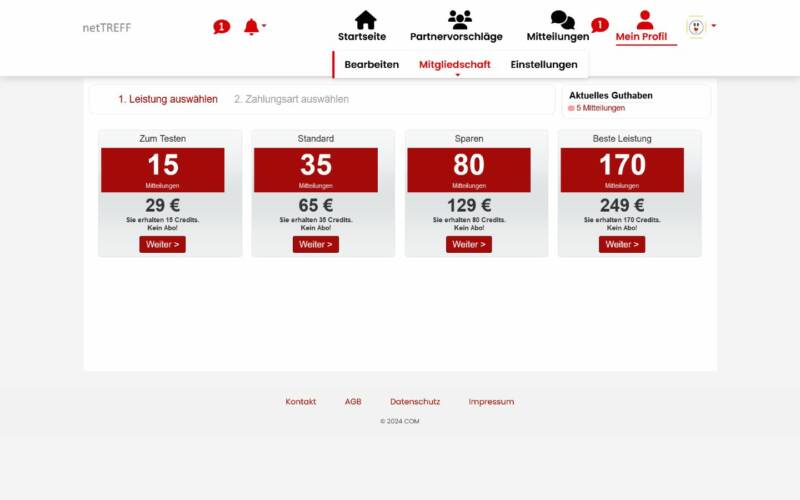The height and width of the screenshot is (500, 800).
Task: Click Weiter in the Standard package
Action: (x=316, y=244)
